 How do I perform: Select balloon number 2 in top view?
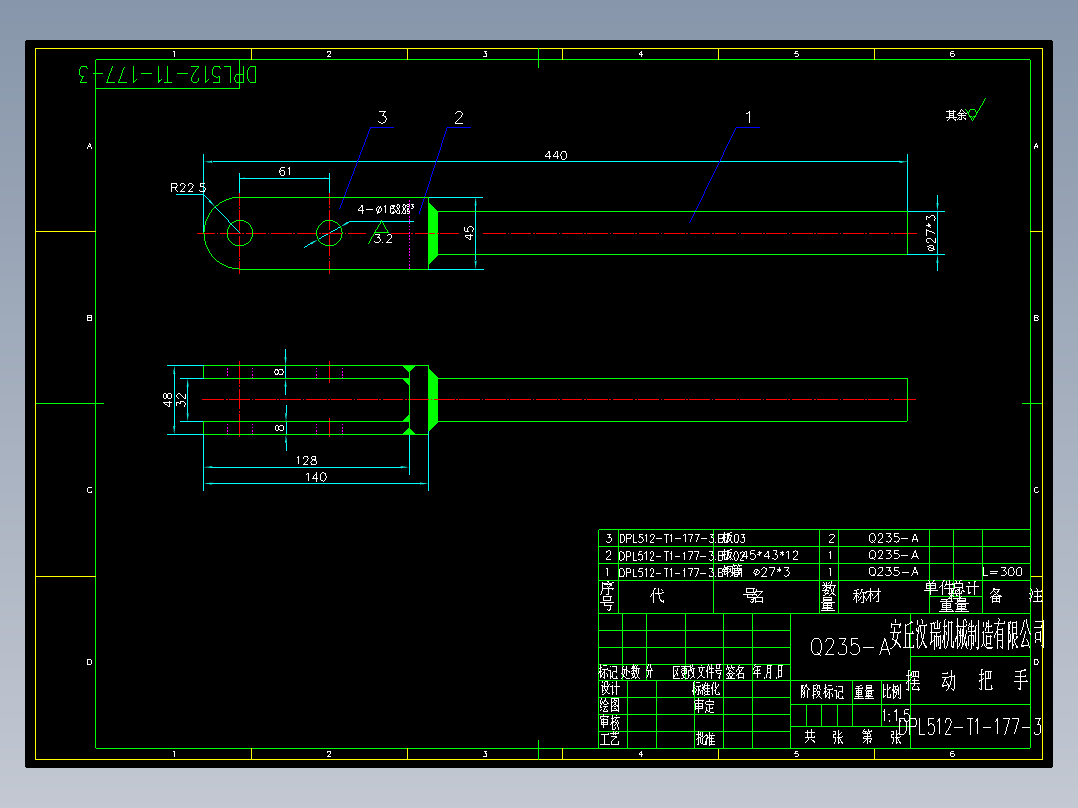tap(459, 118)
